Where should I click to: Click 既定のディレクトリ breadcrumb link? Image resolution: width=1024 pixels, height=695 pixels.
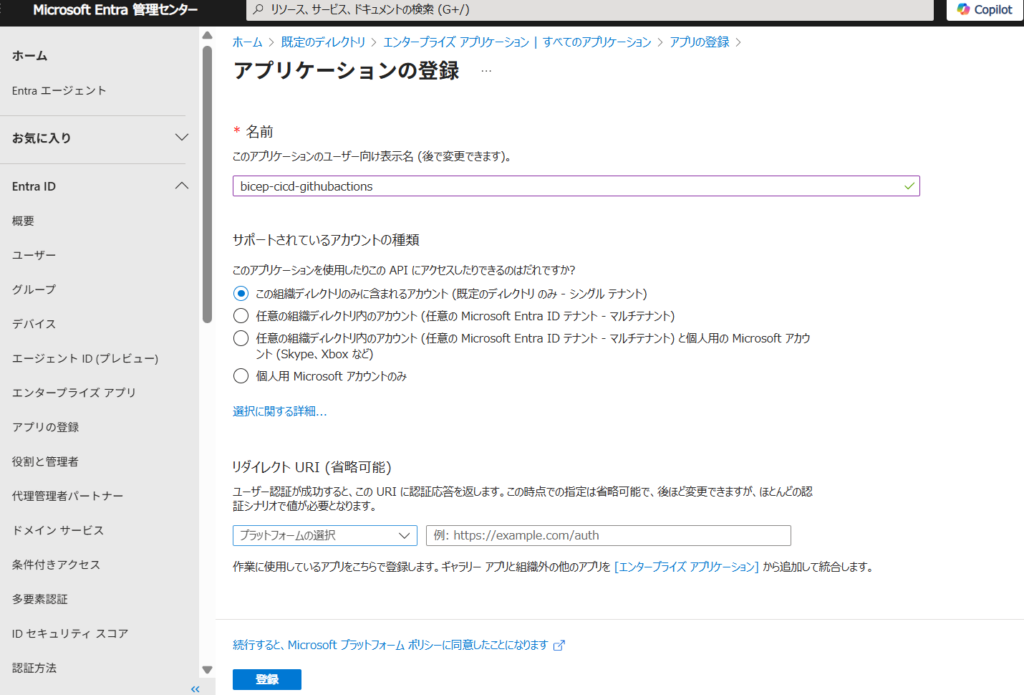coord(325,42)
